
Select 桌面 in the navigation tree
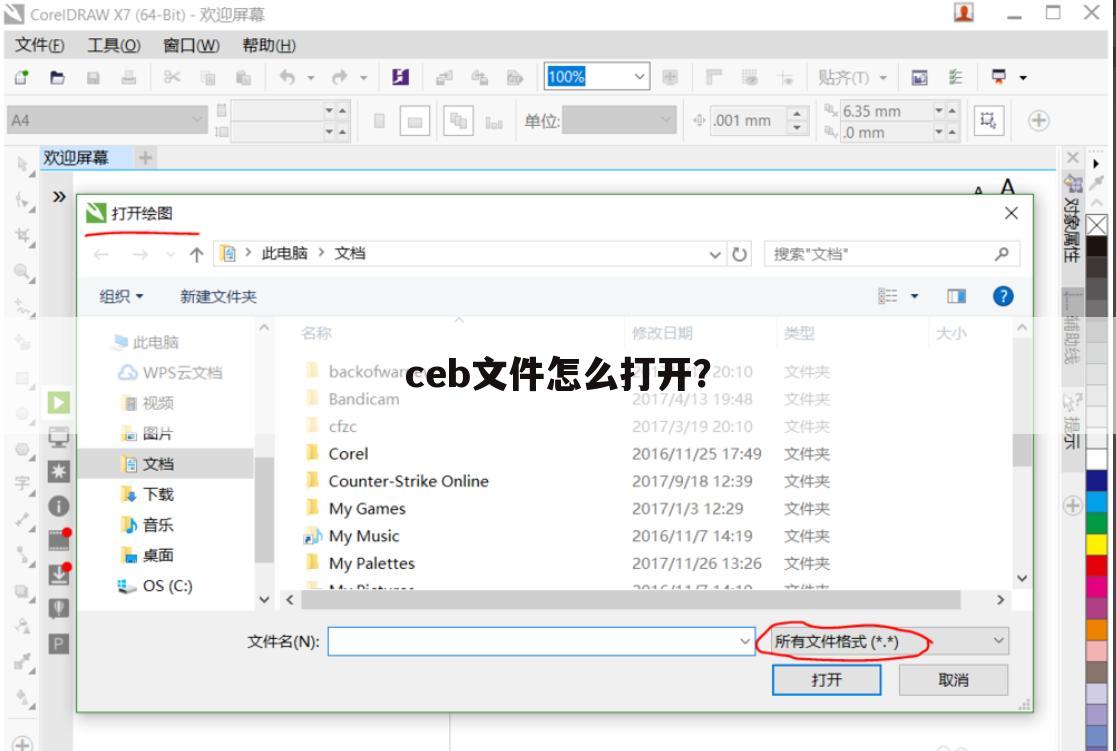click(158, 555)
